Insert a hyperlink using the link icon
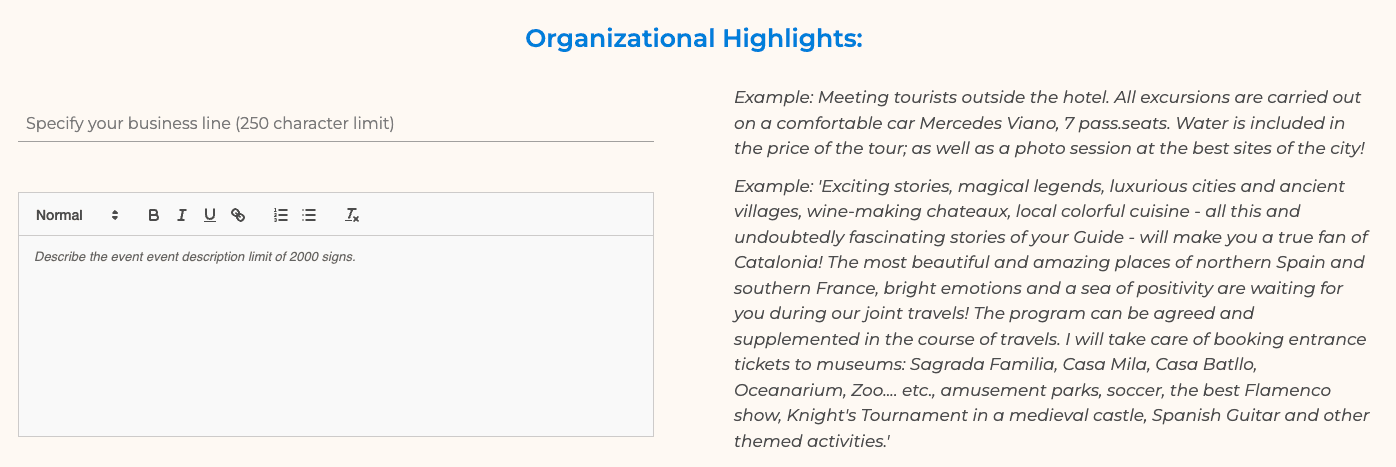This screenshot has height=467, width=1396. 238,215
